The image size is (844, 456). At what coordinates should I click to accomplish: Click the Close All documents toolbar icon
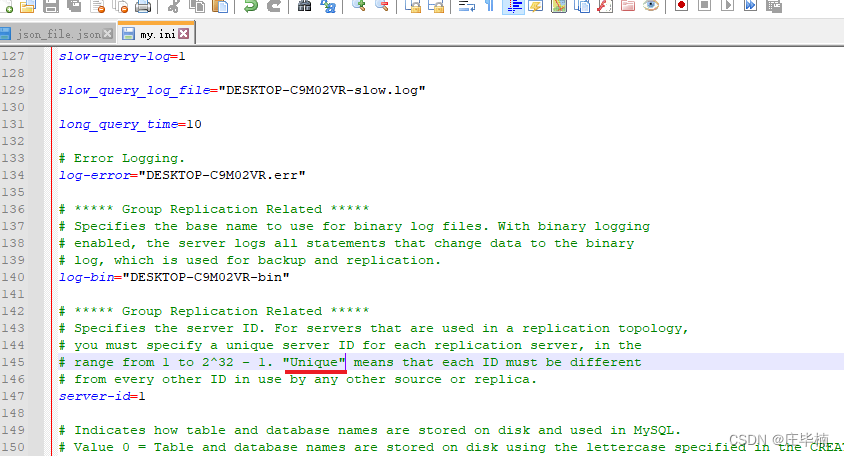pos(120,5)
